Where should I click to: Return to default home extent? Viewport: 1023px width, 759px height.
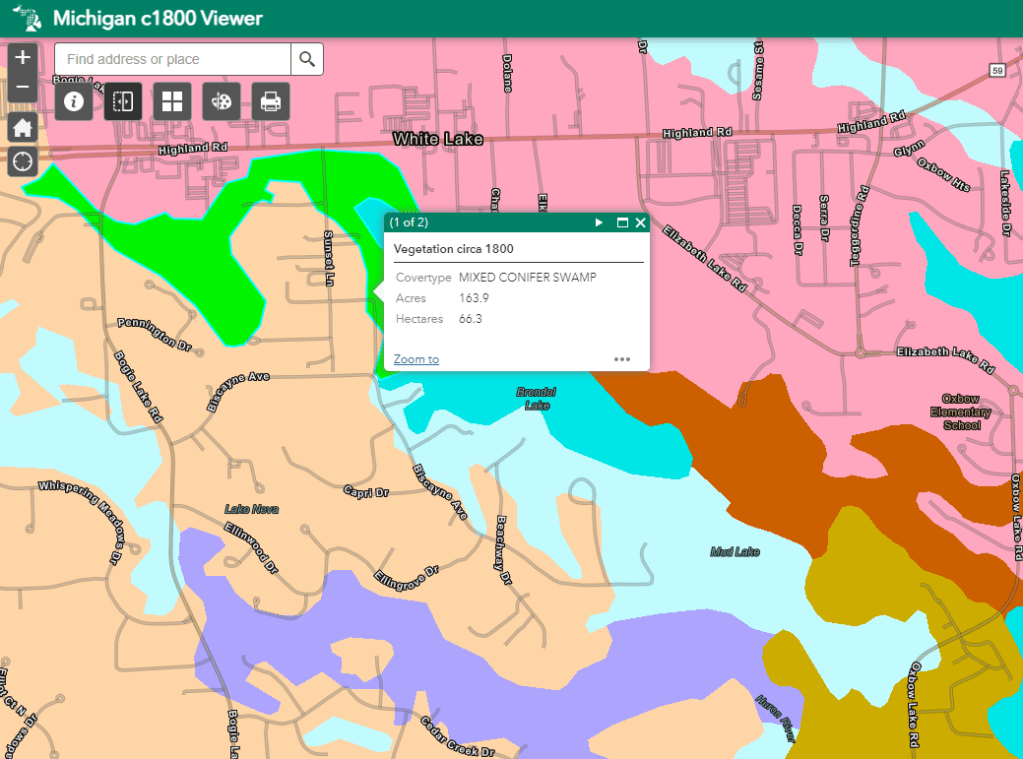[23, 127]
